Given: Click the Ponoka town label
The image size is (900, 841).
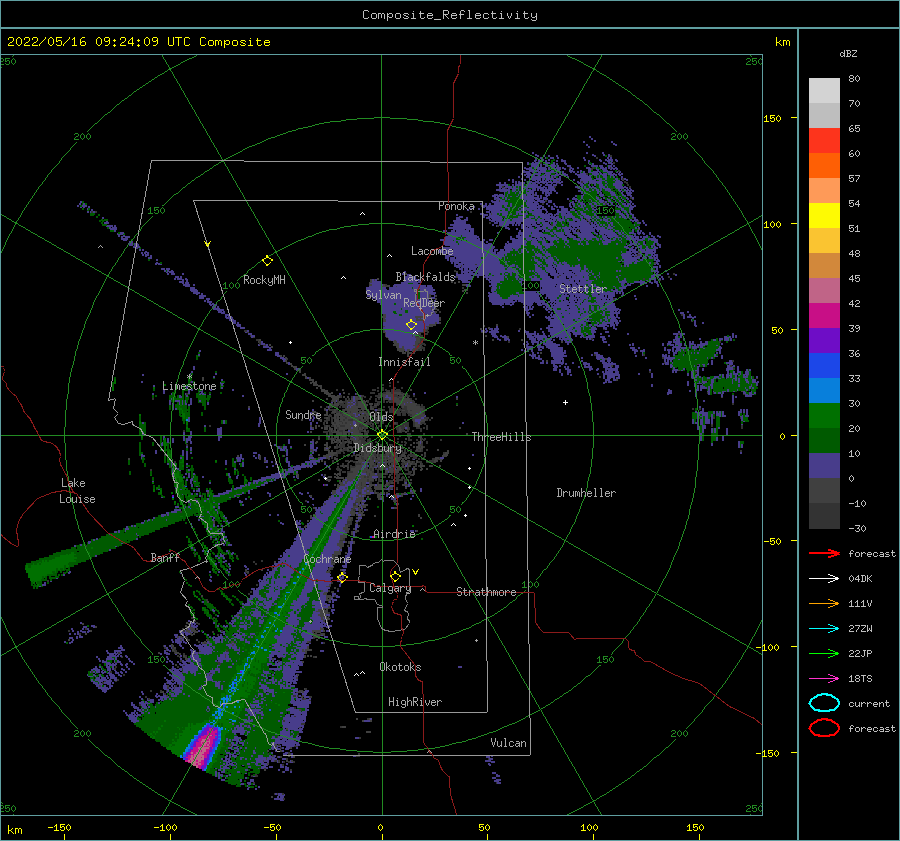Looking at the screenshot, I should (456, 206).
